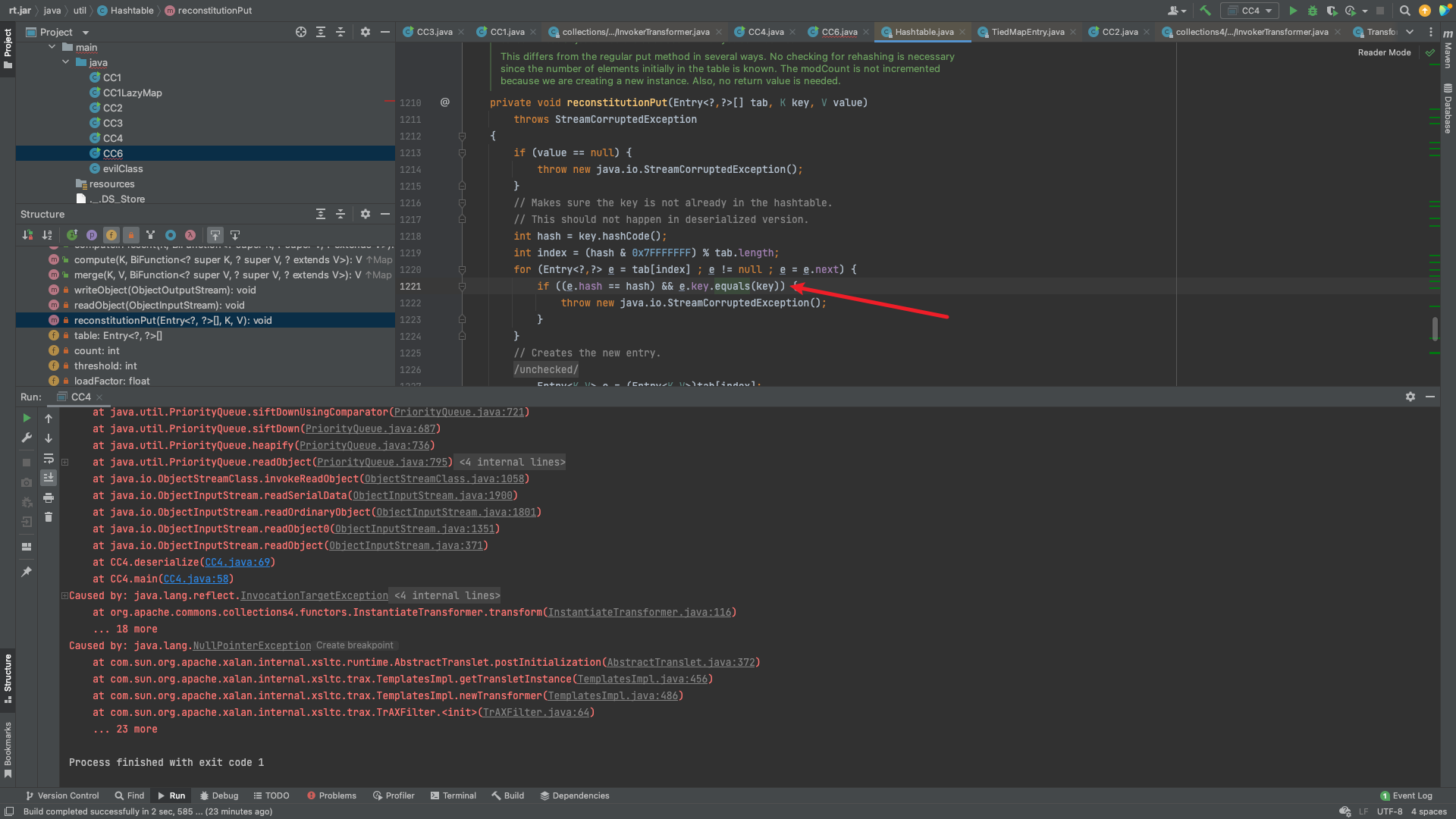Toggle sort by visibility in Structure
This screenshot has width=1456, height=819.
[28, 235]
